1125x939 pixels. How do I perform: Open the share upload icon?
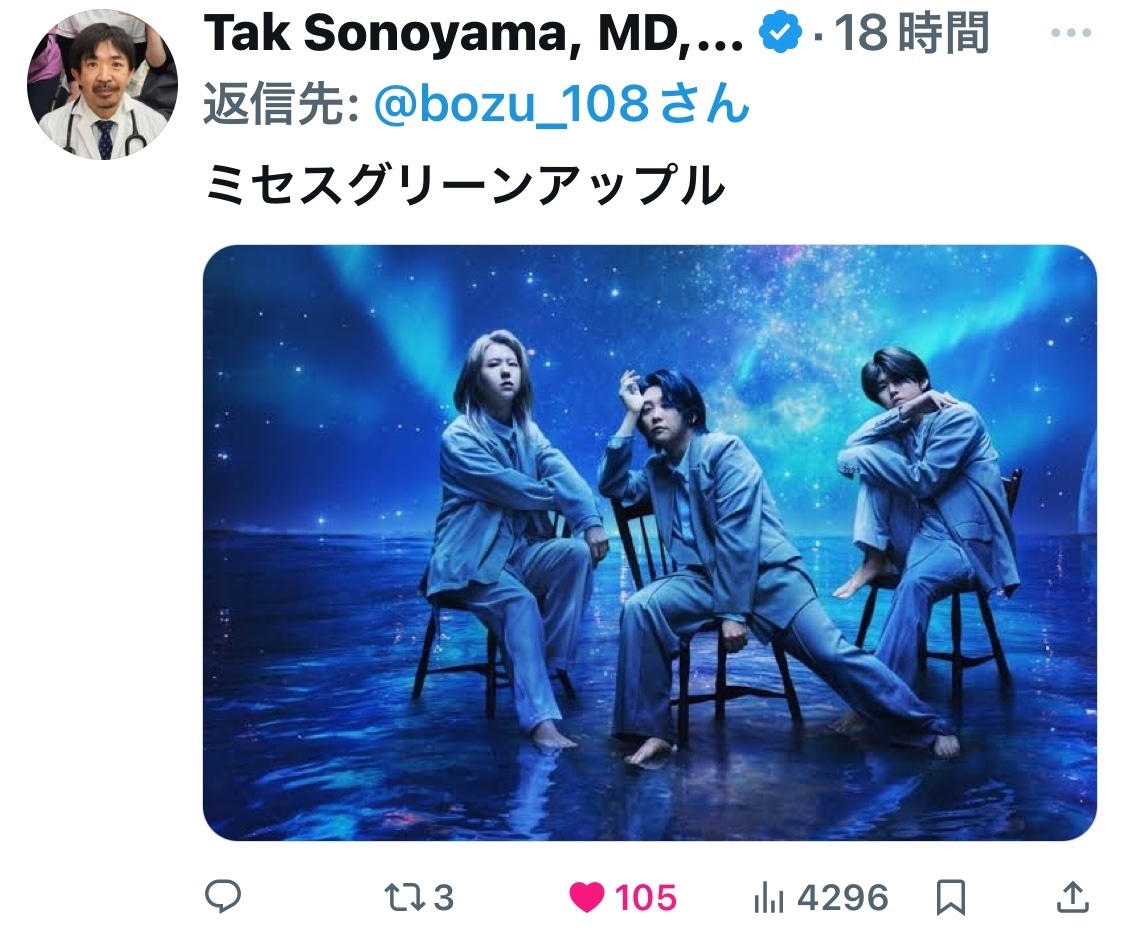coord(1073,897)
